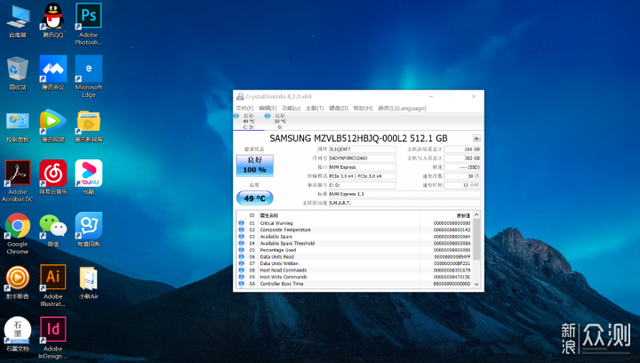The width and height of the screenshot is (640, 363).
Task: Open the Function (u) menu
Action: 291,108
